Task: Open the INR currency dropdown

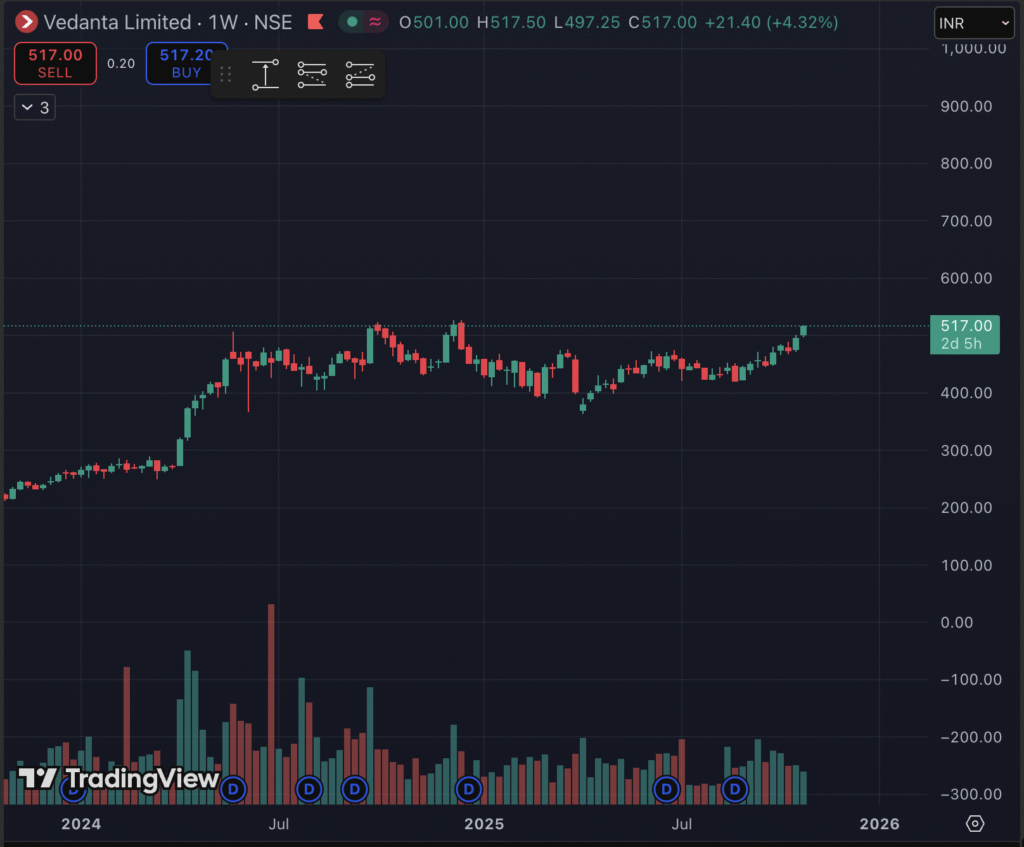Action: coord(973,22)
